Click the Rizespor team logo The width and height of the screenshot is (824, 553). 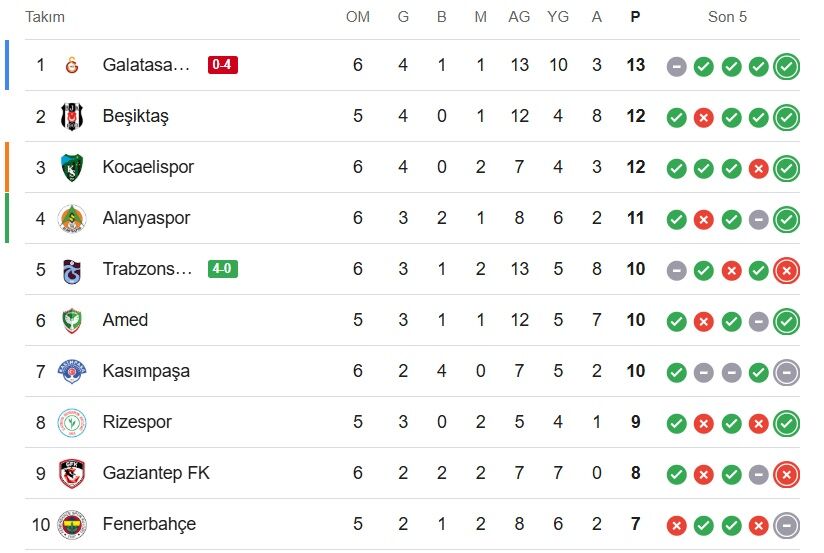click(x=72, y=423)
